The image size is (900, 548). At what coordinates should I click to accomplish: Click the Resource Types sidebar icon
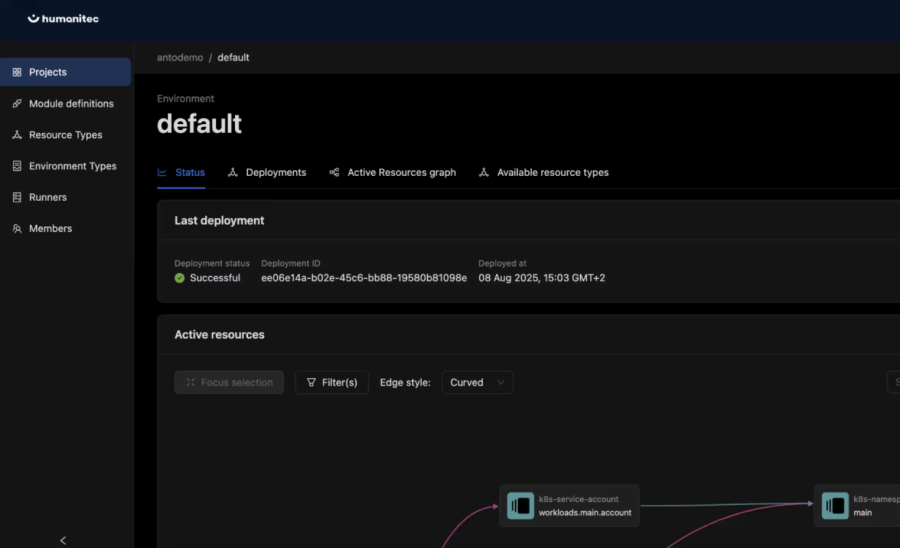(17, 135)
